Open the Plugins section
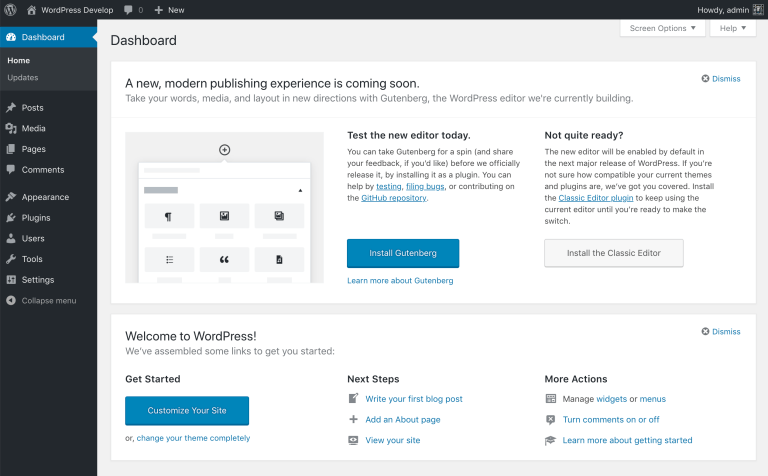768x476 pixels. click(36, 218)
